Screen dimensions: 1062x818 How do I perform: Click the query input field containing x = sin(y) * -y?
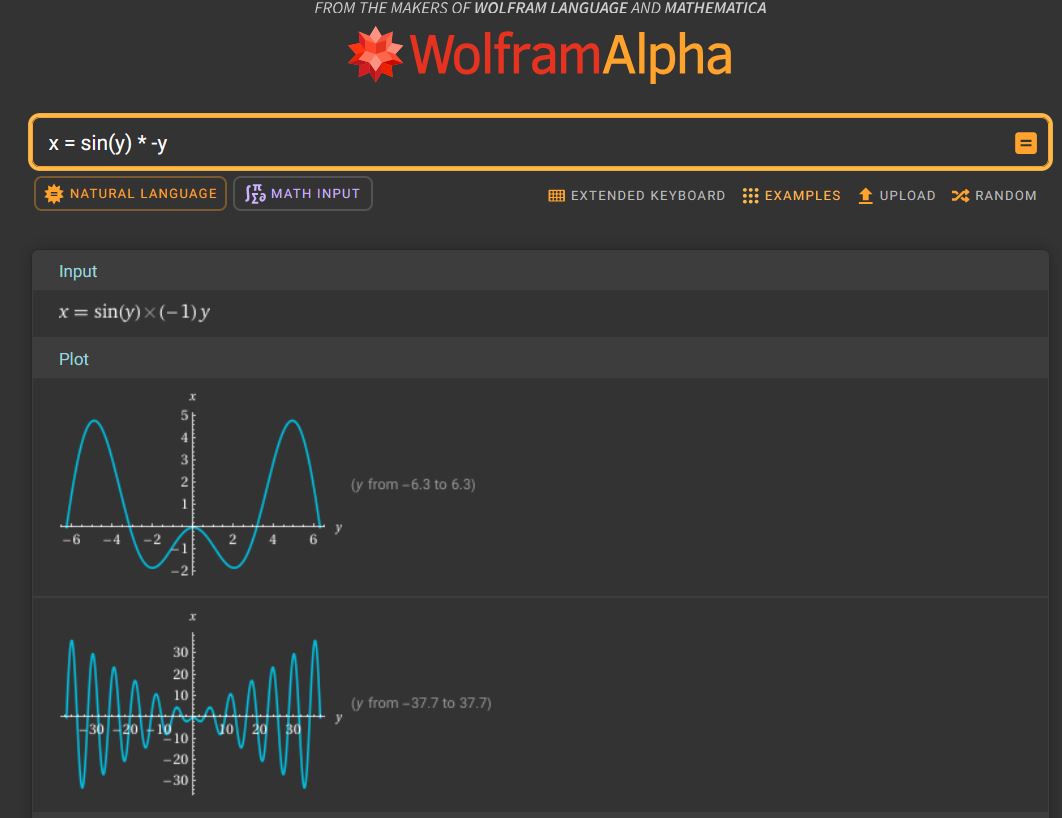point(540,142)
